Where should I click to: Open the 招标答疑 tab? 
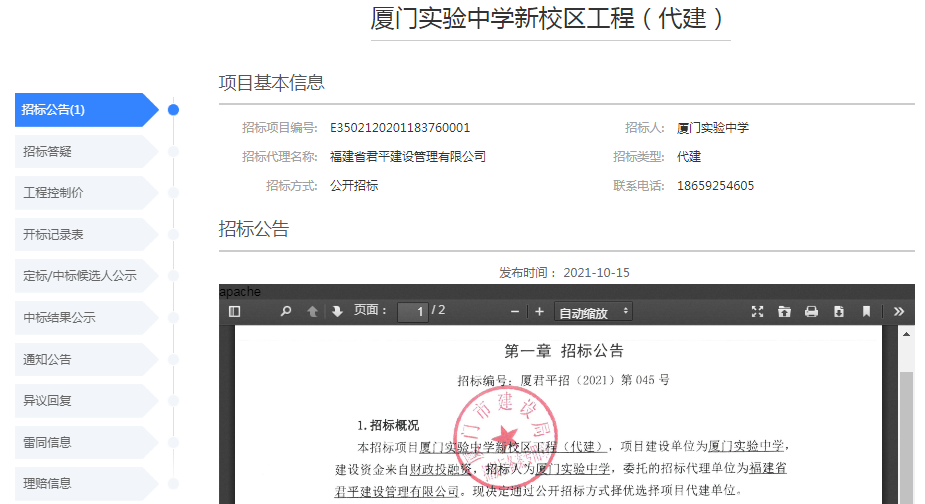click(x=86, y=152)
